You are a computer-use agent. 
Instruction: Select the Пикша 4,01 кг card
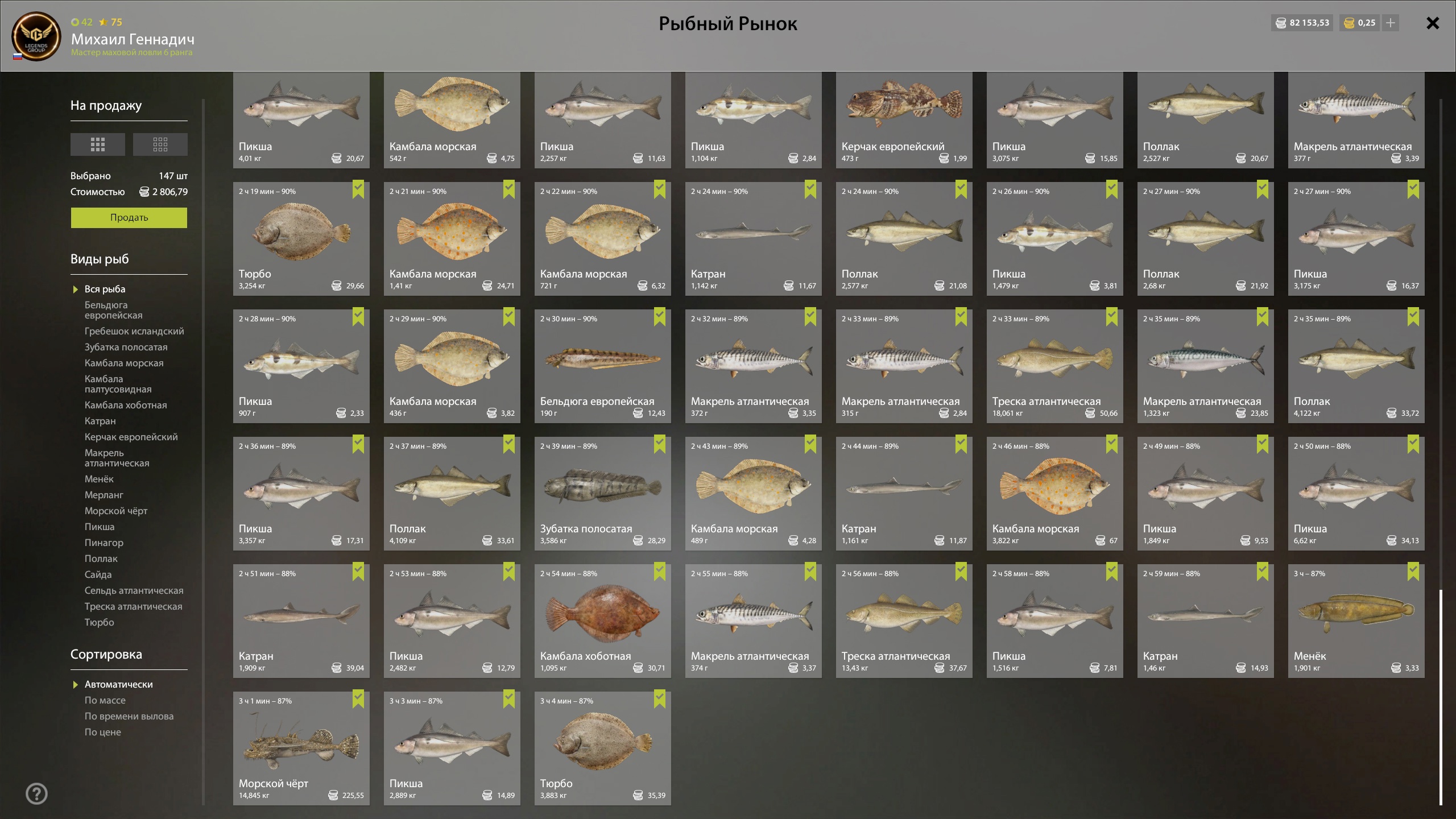[301, 119]
